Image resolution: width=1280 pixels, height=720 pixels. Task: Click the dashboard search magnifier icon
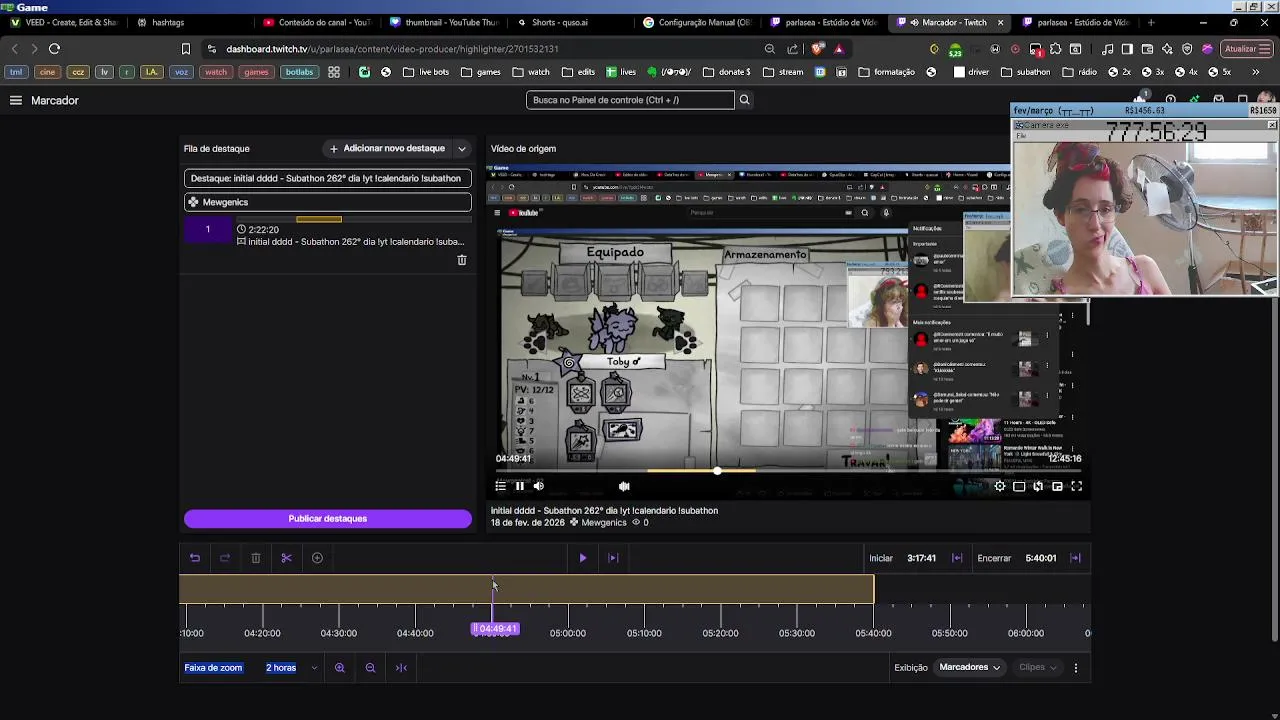point(744,100)
